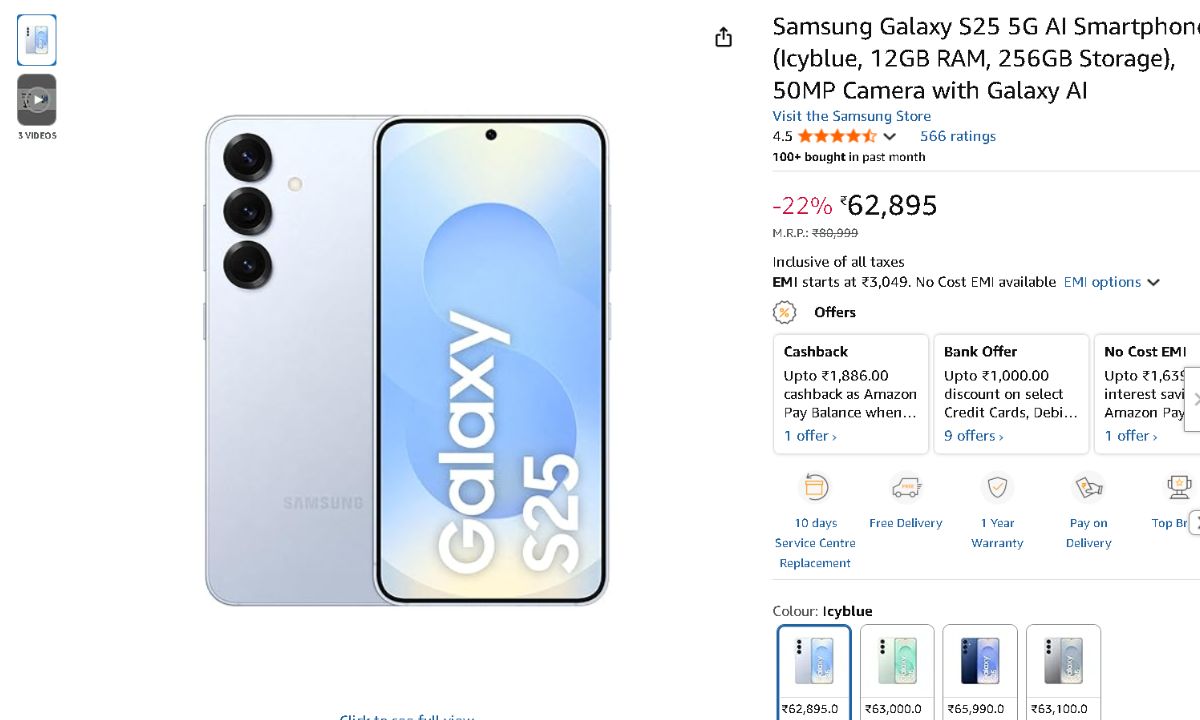Open the 566 ratings link
This screenshot has width=1200, height=720.
[958, 136]
